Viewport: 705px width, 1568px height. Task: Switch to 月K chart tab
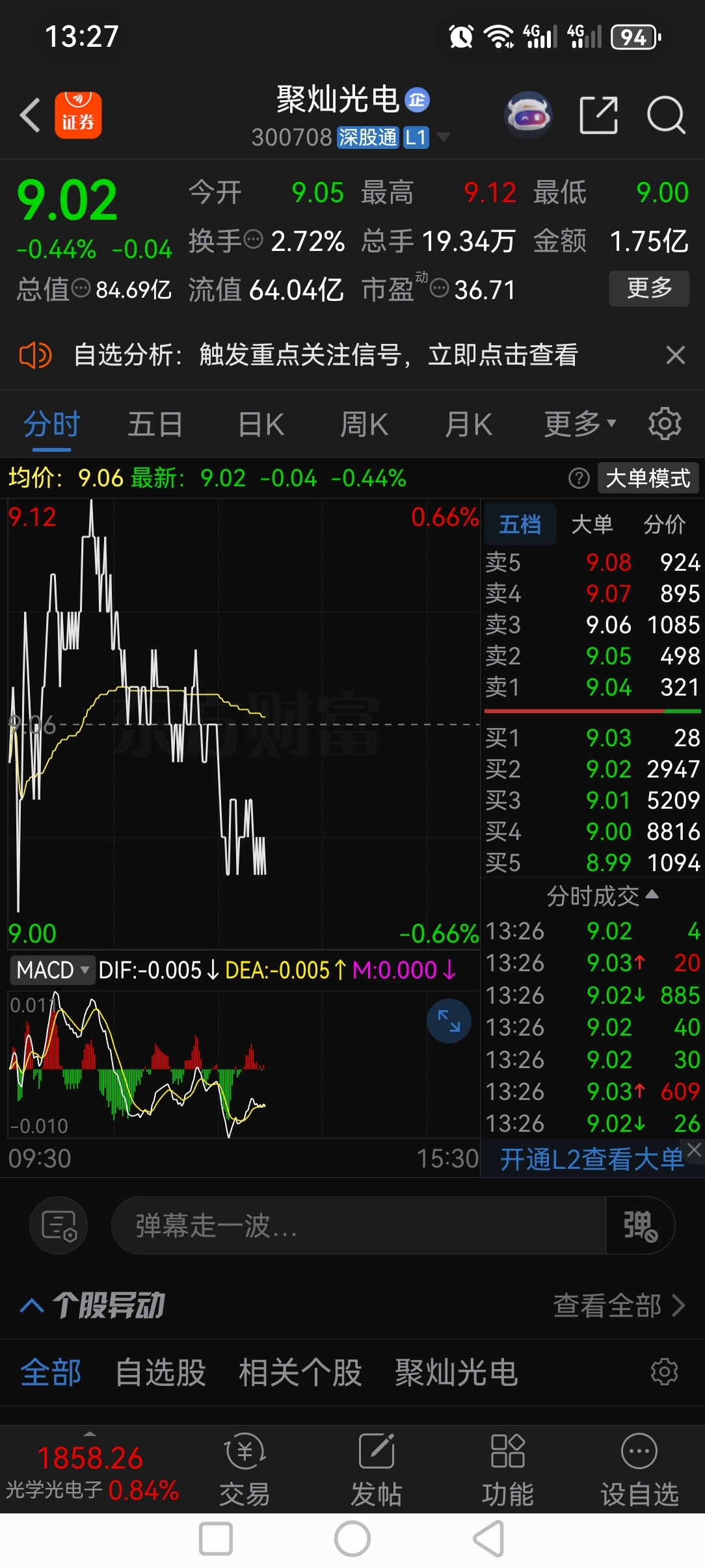coord(468,424)
